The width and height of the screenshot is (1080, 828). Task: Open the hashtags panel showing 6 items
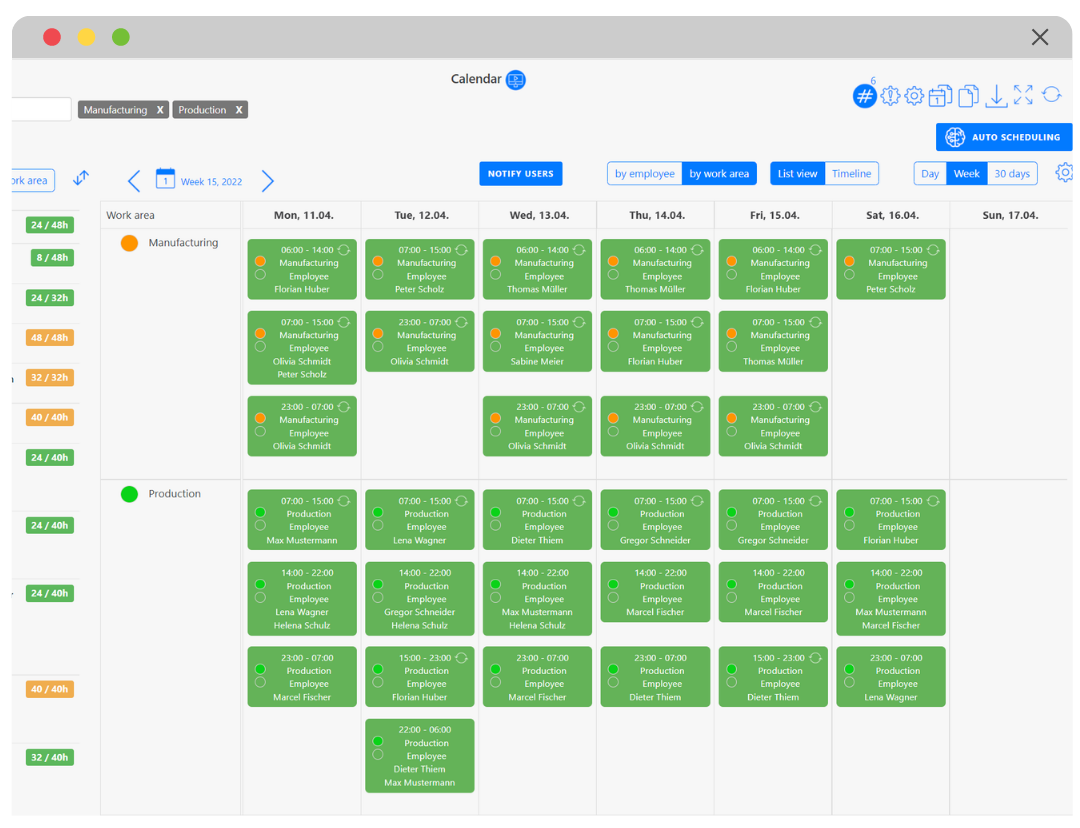tap(864, 96)
